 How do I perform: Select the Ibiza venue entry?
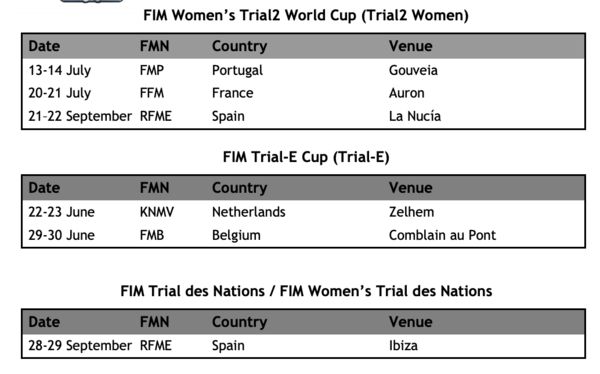pyautogui.click(x=403, y=346)
